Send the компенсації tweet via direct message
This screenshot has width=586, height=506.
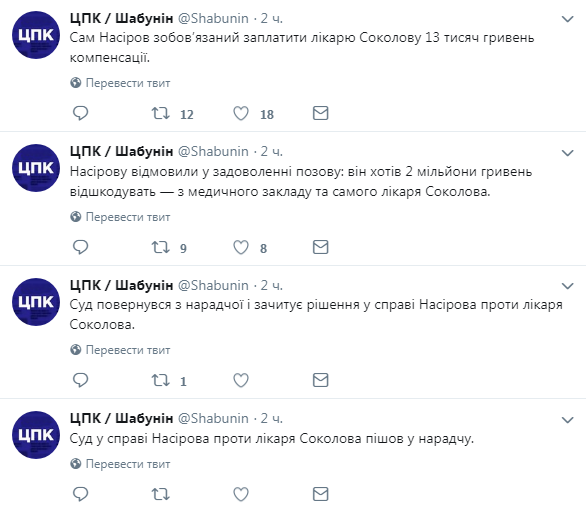click(x=320, y=113)
